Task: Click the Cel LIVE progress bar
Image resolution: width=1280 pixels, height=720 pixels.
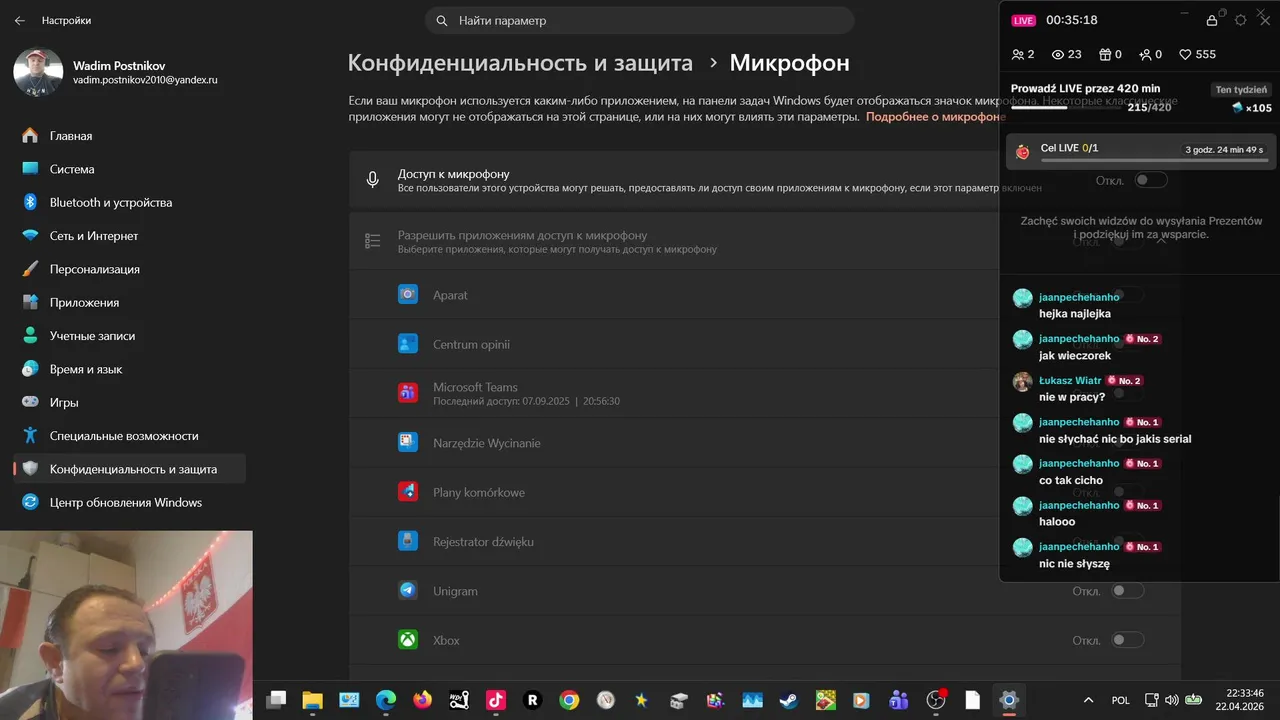Action: [1154, 161]
